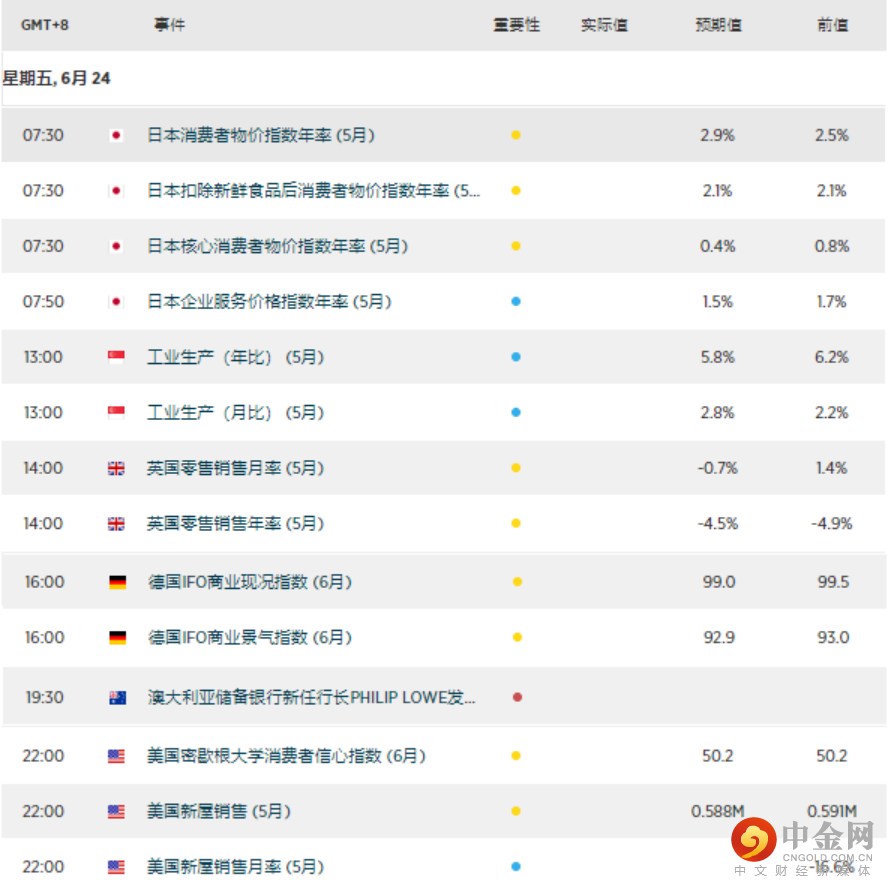Open event 日本核心消费者物价指数年率 (5月)
Screen dimensions: 888x889
pyautogui.click(x=277, y=247)
